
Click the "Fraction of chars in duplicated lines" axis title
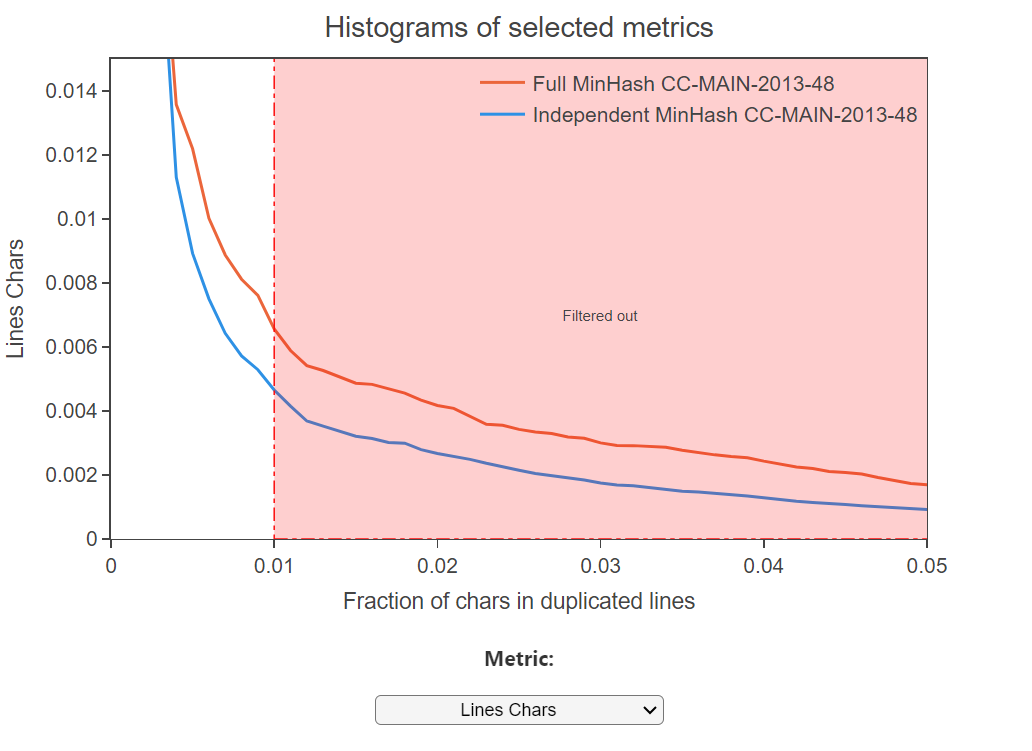[x=519, y=601]
